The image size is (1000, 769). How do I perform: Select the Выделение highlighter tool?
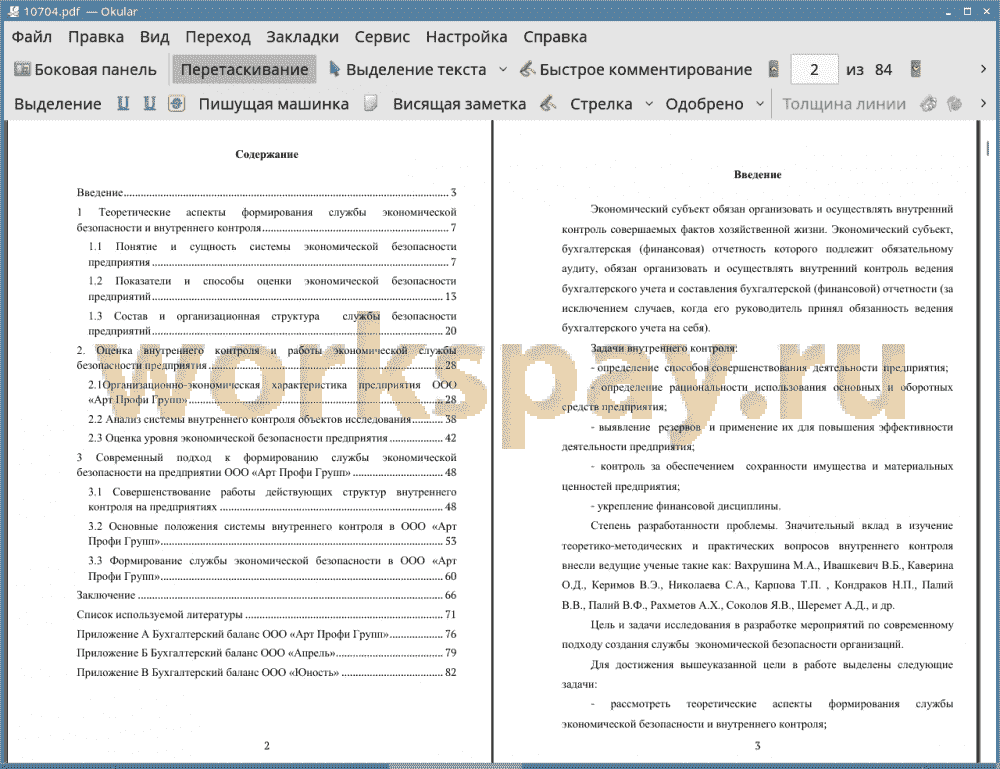(x=57, y=104)
